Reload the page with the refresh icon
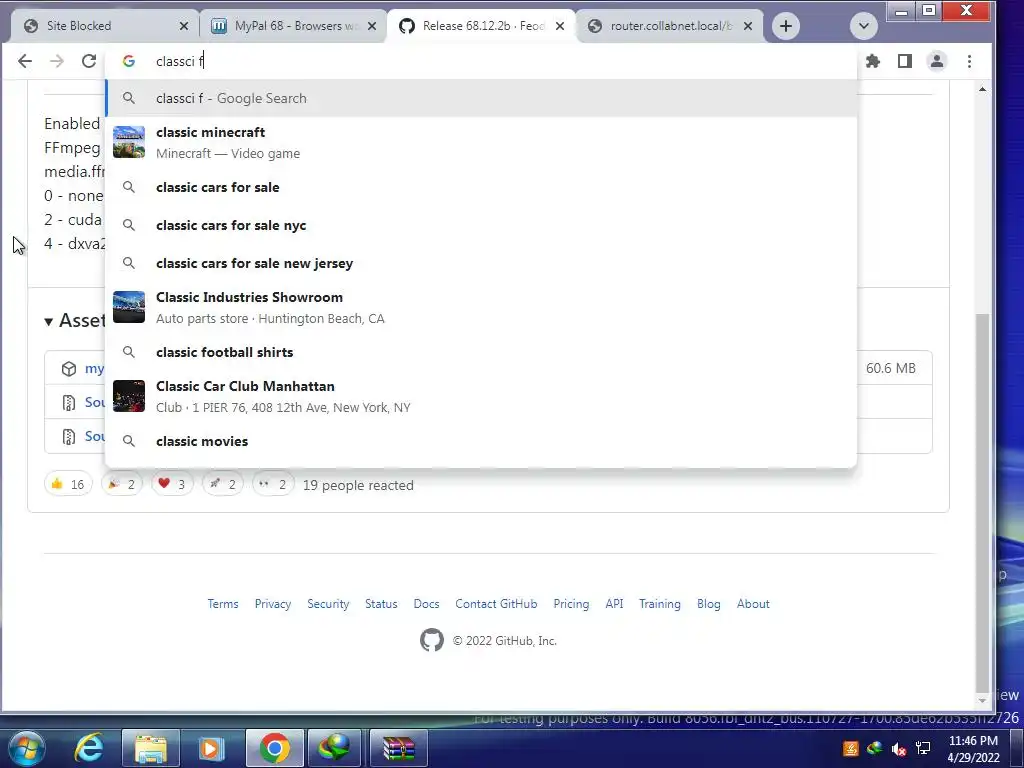This screenshot has width=1024, height=768. [89, 61]
